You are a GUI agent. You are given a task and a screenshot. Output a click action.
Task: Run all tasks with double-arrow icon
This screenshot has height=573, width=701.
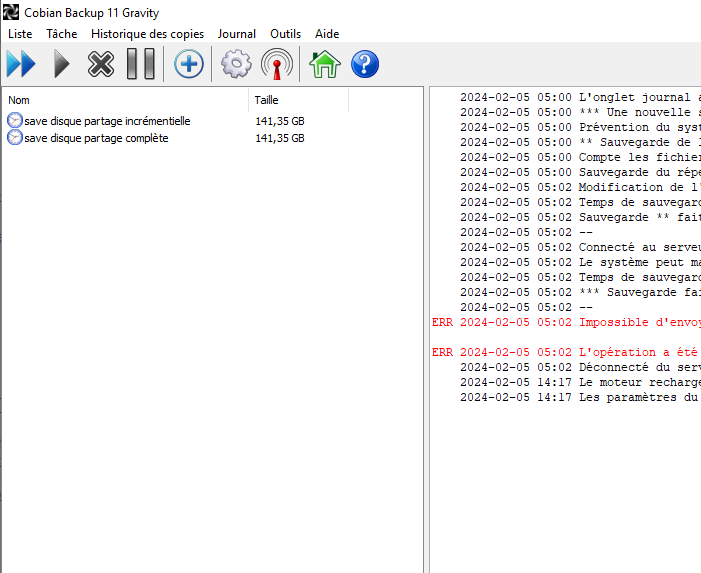[21, 64]
